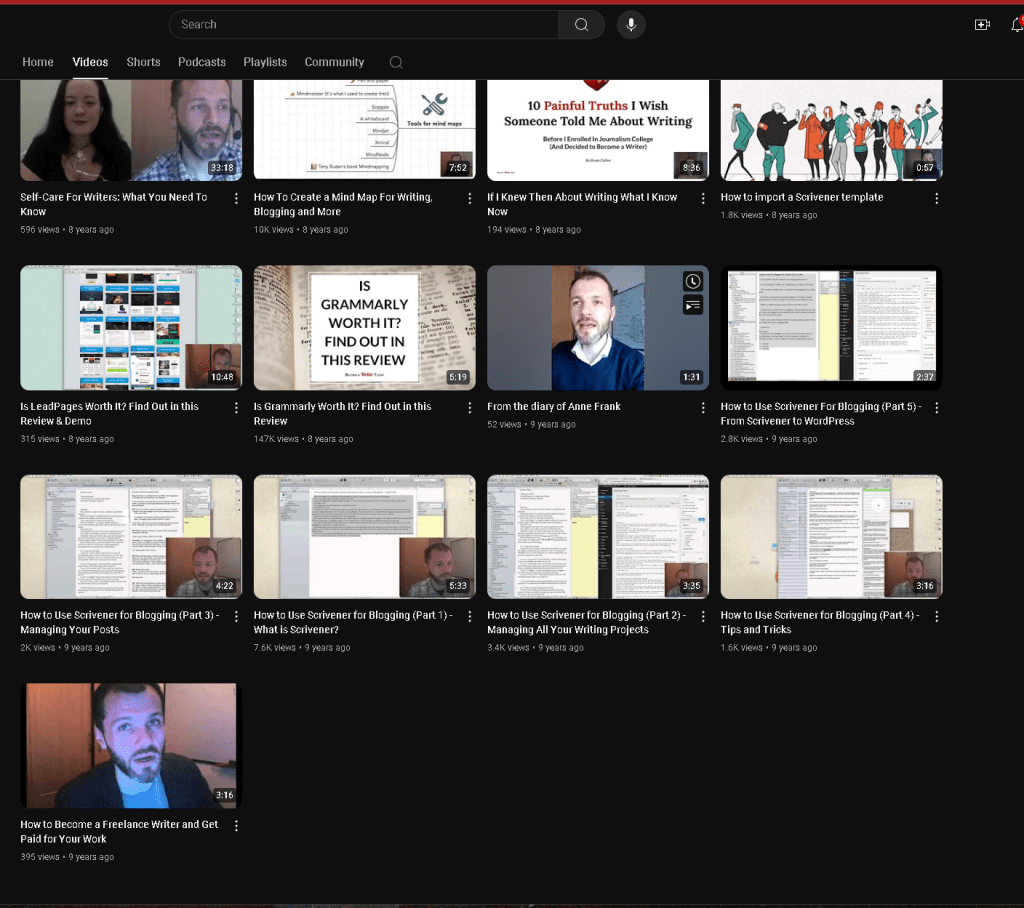Click the search magnifier button
This screenshot has height=908, width=1024.
point(581,25)
